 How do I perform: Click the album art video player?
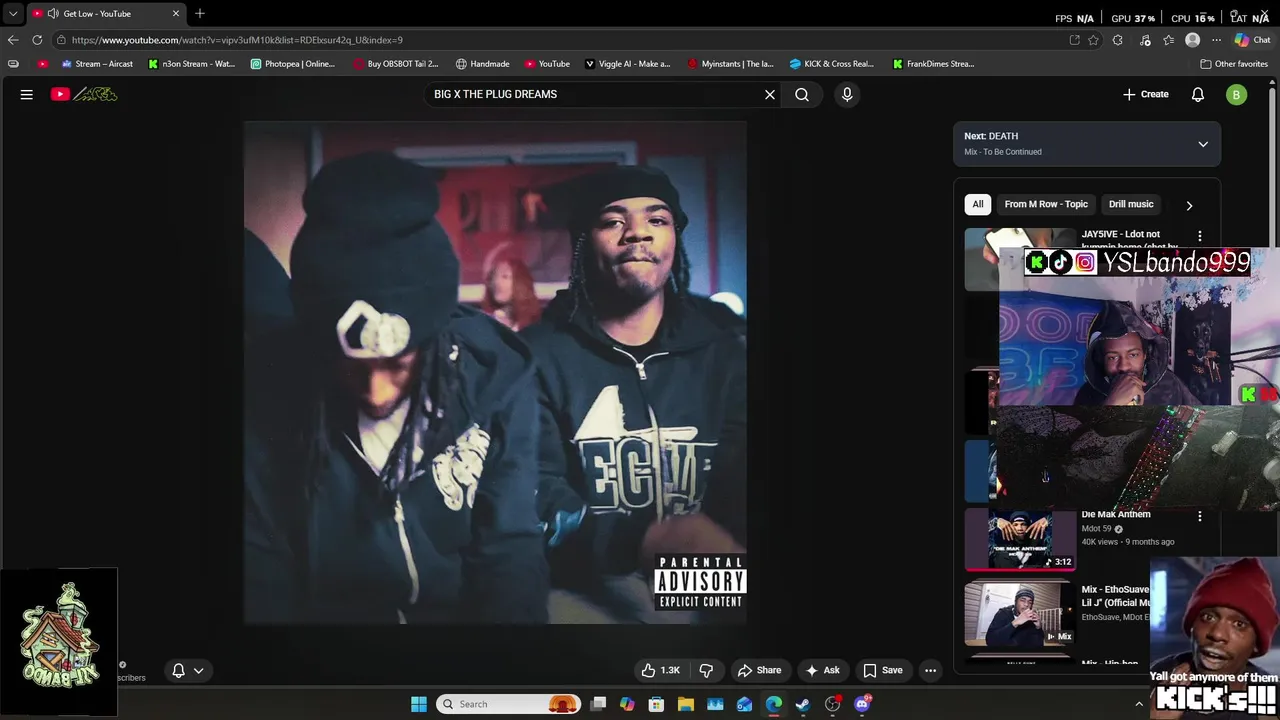coord(495,373)
